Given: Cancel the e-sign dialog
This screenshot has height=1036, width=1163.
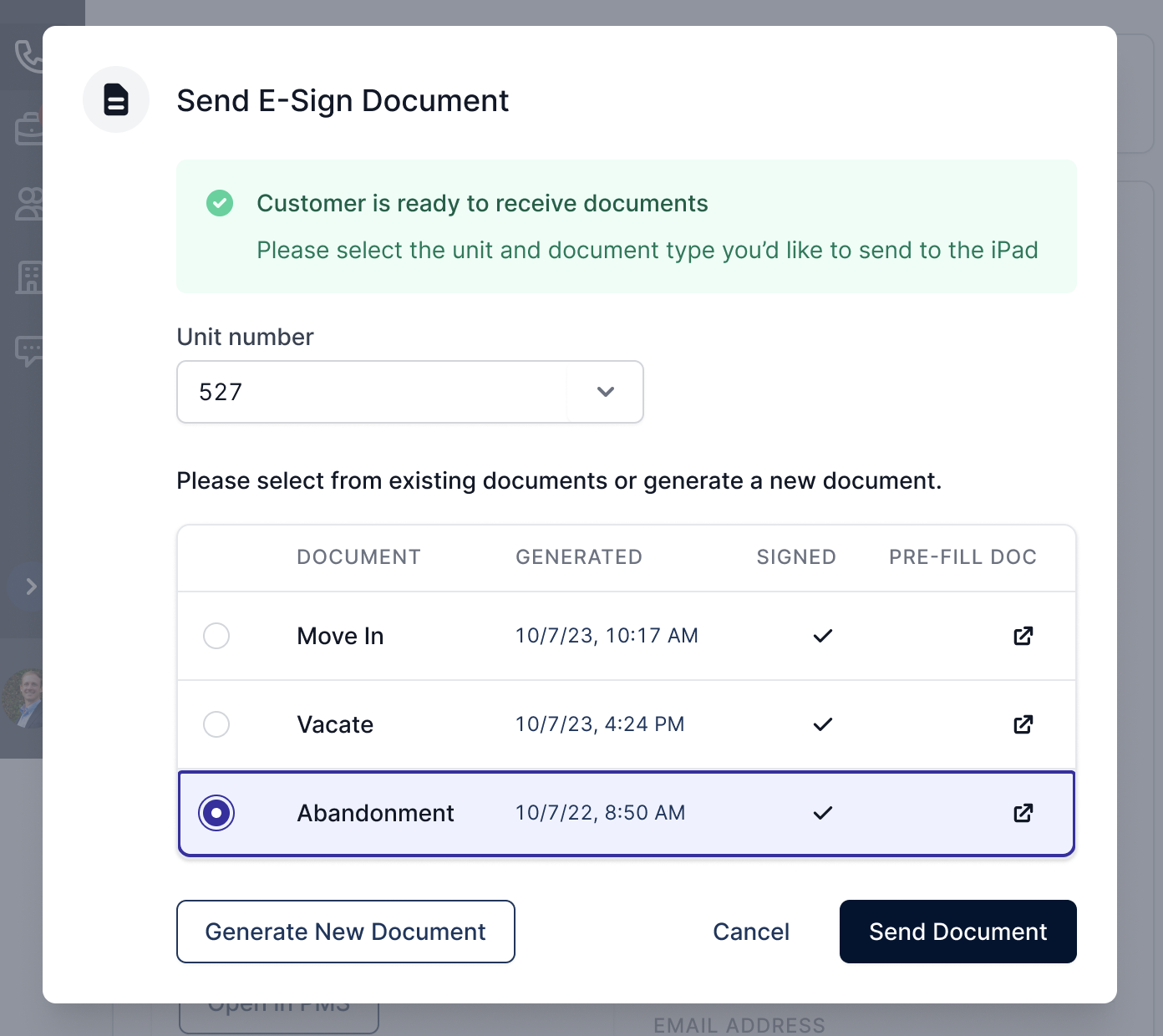Looking at the screenshot, I should pyautogui.click(x=751, y=932).
